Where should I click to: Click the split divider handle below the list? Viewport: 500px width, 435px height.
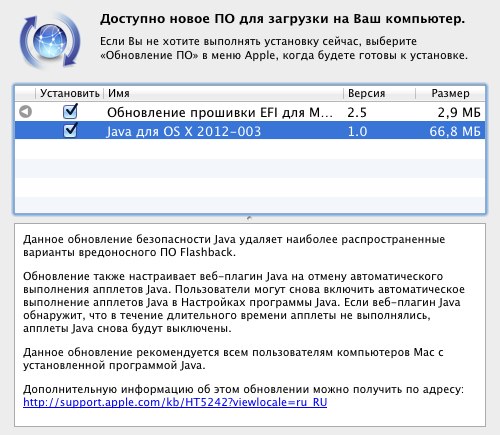pos(249,218)
